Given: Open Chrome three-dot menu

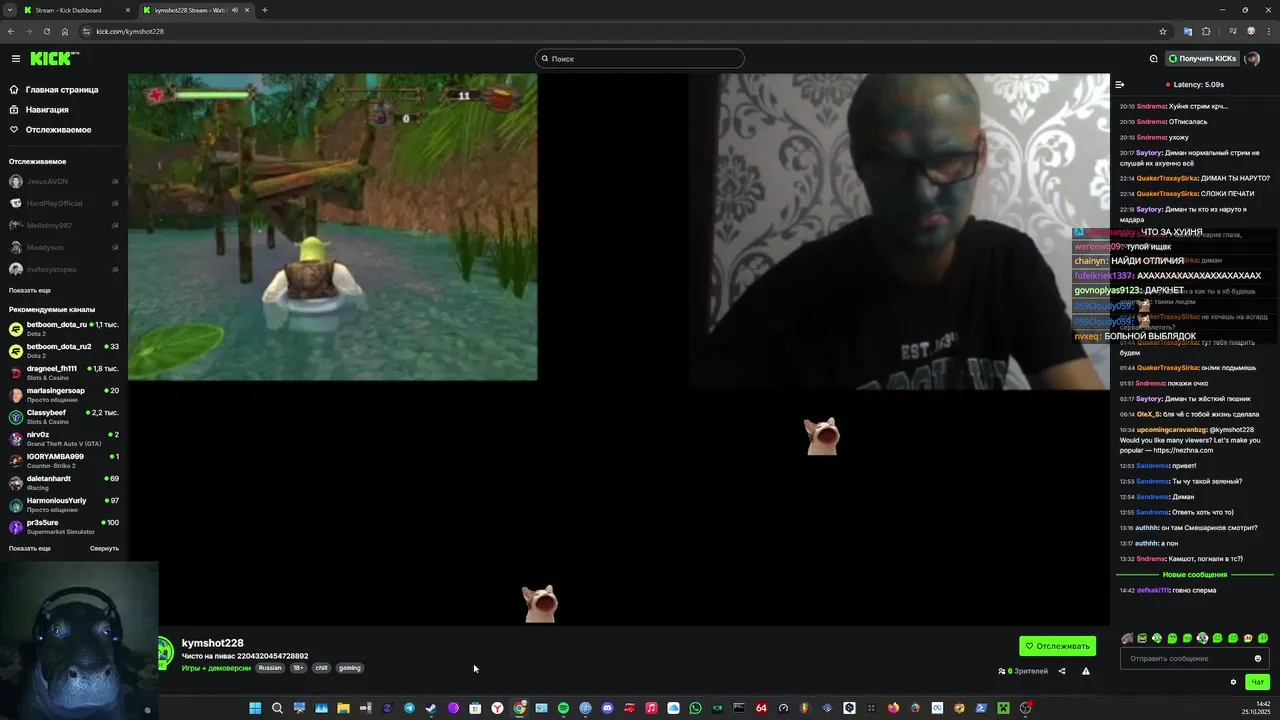Looking at the screenshot, I should tap(1267, 31).
